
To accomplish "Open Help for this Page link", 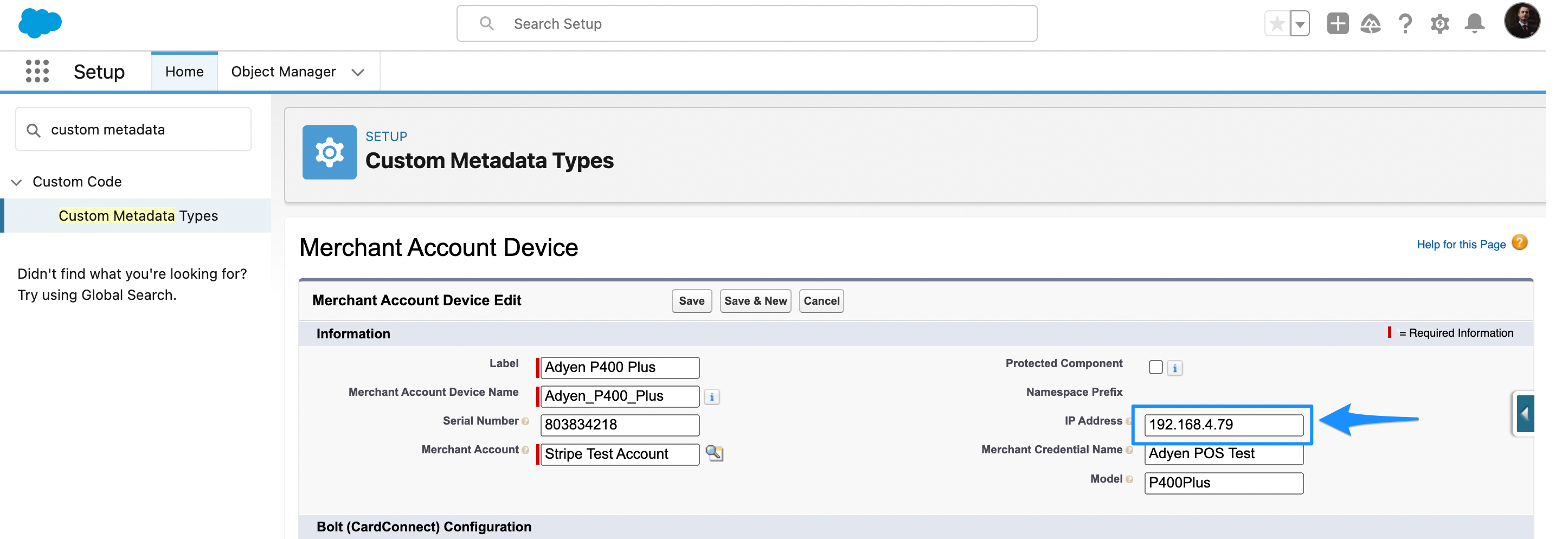I will coord(1460,244).
